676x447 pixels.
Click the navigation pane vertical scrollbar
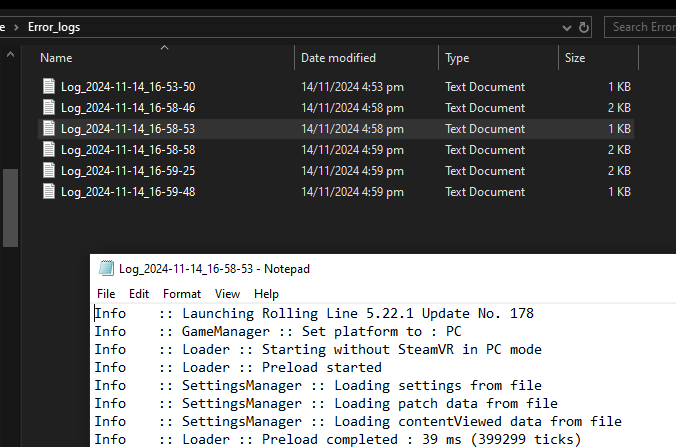9,205
